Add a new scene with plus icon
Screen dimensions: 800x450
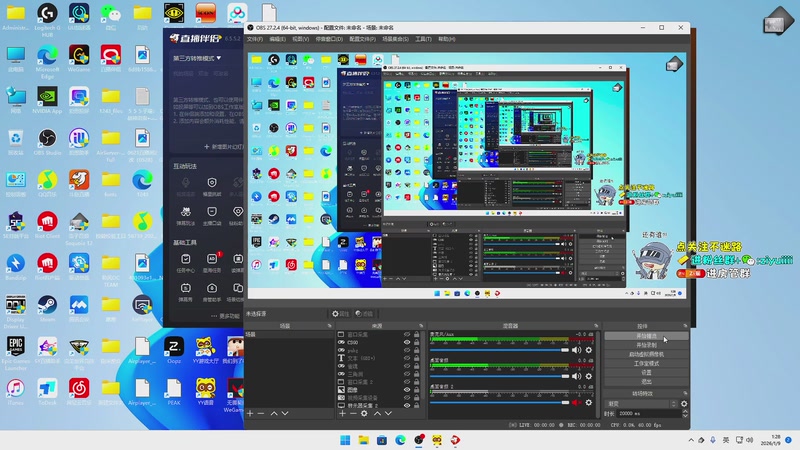250,413
